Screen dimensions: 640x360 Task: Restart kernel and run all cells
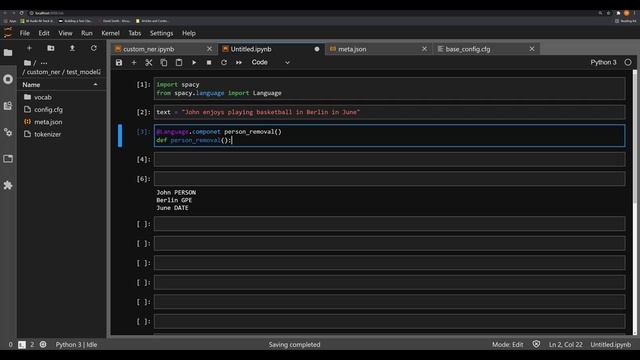[239, 62]
